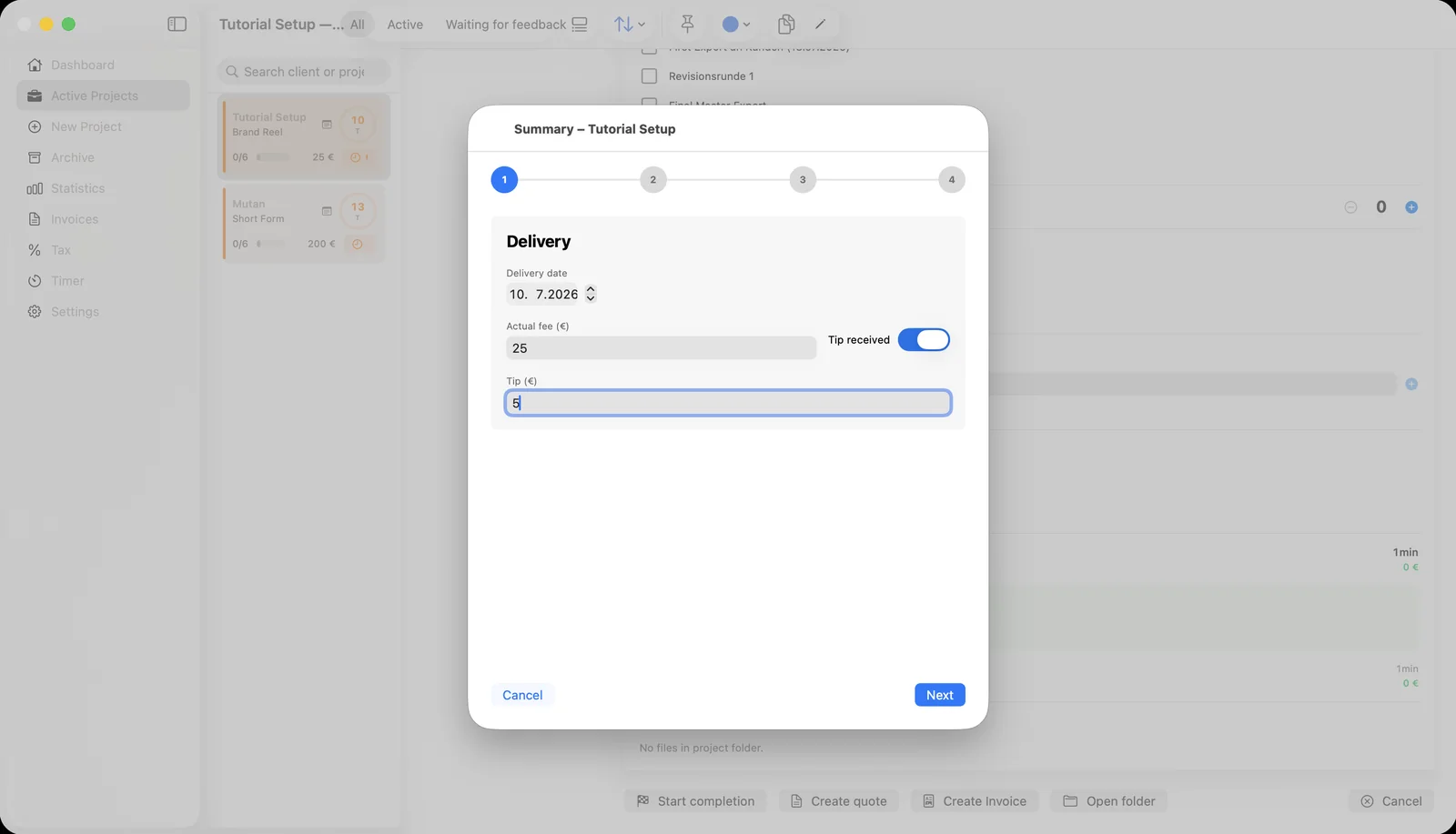Click the Actual fee input field
This screenshot has height=834, width=1456.
click(x=661, y=348)
